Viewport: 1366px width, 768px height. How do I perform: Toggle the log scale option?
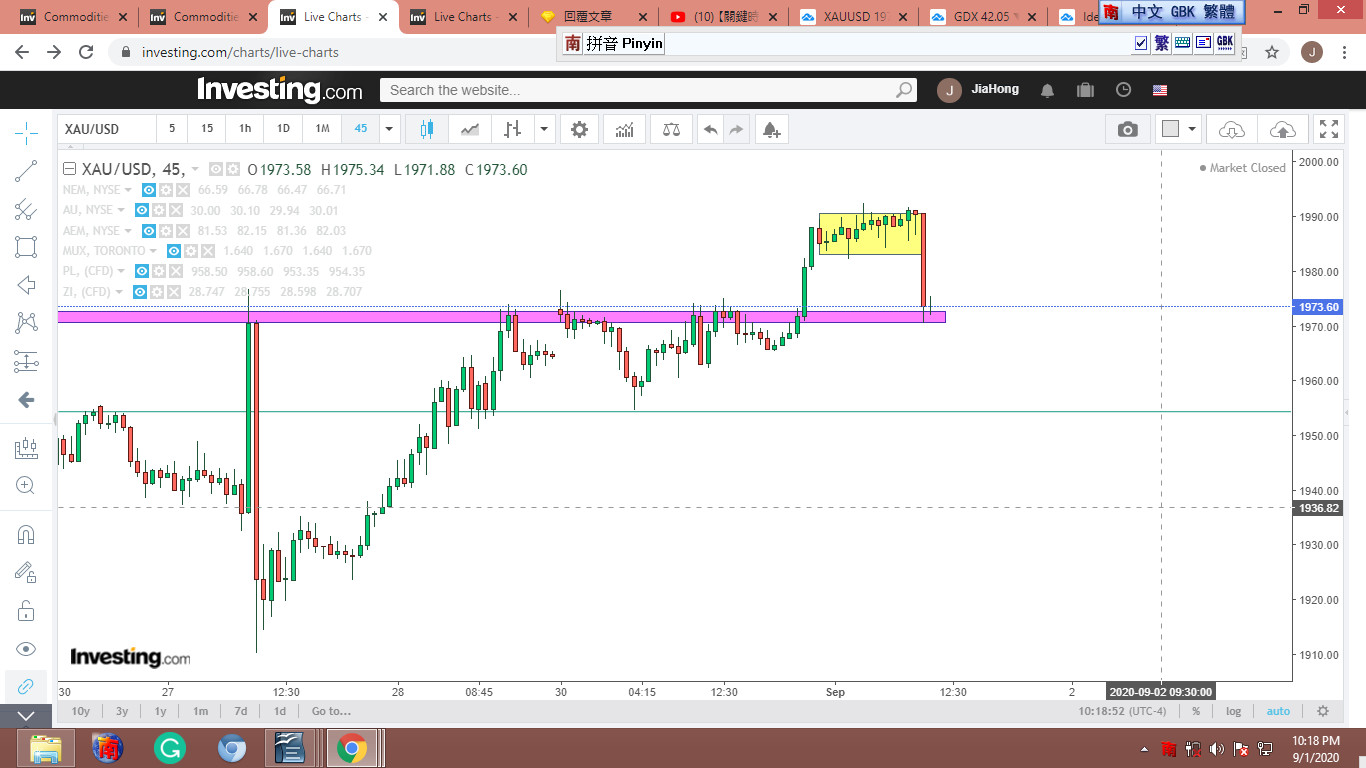pyautogui.click(x=1233, y=711)
